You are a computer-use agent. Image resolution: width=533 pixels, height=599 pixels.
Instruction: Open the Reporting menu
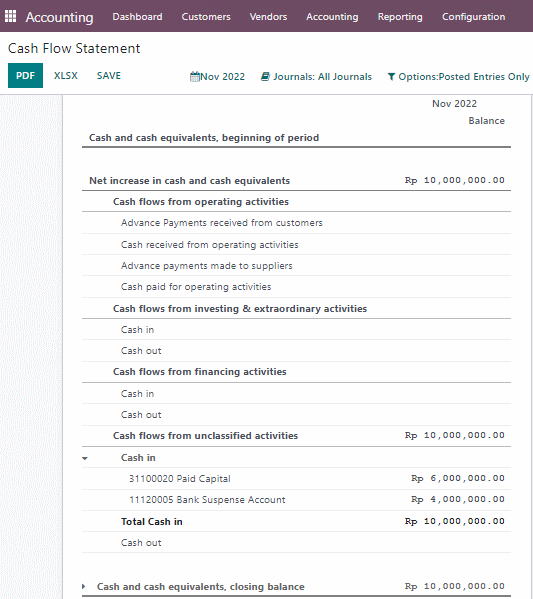tap(400, 17)
